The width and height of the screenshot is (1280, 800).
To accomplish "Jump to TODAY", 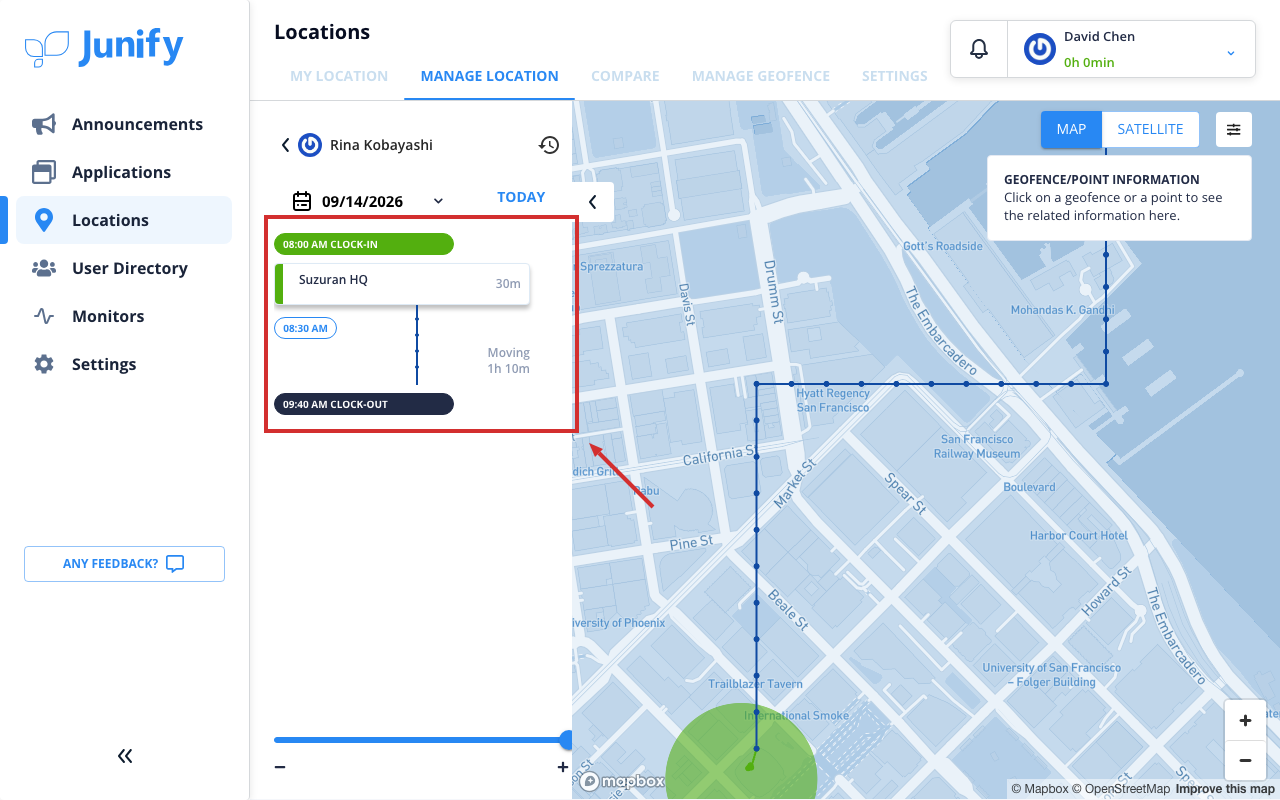I will 521,197.
